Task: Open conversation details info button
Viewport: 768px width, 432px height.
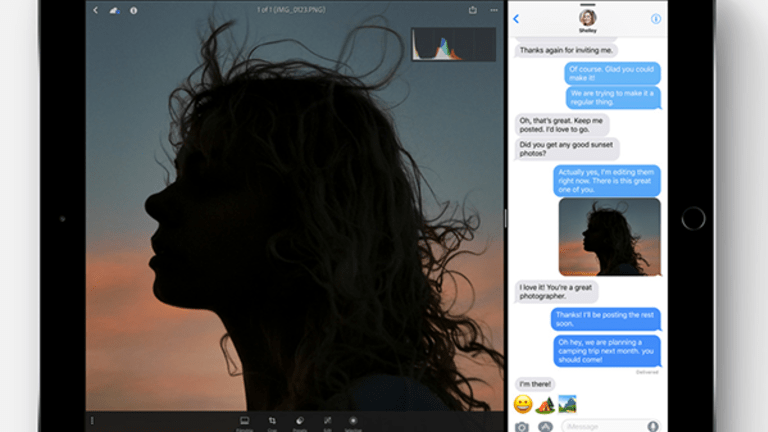Action: 656,19
